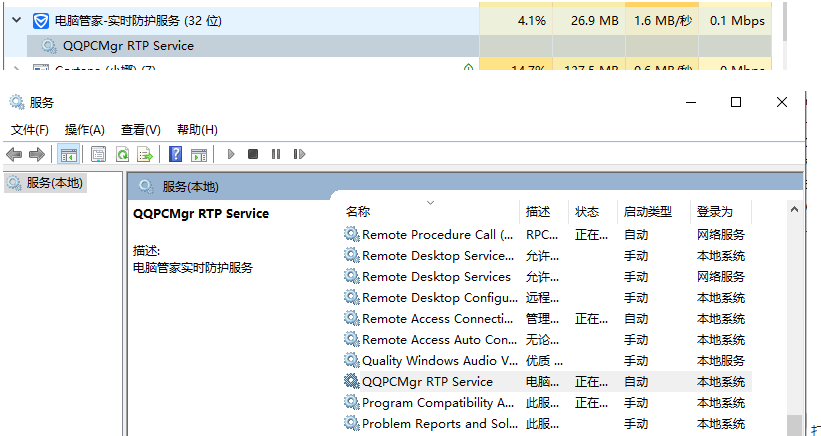Start the service with the play button
821x436 pixels.
231,154
